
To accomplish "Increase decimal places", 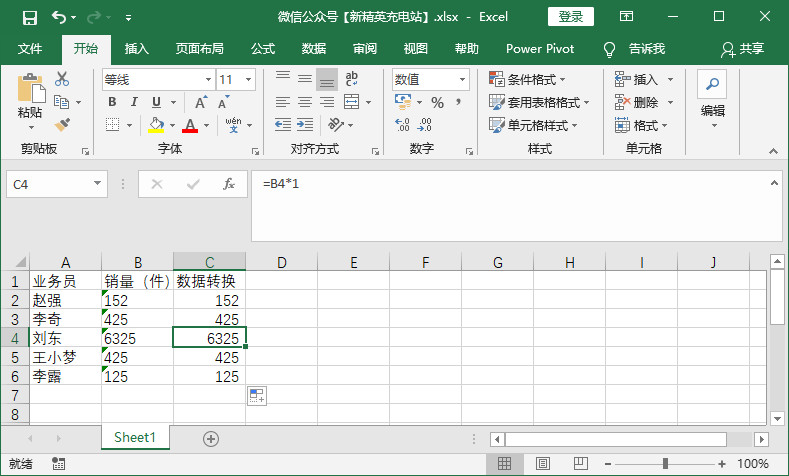I will tap(403, 124).
